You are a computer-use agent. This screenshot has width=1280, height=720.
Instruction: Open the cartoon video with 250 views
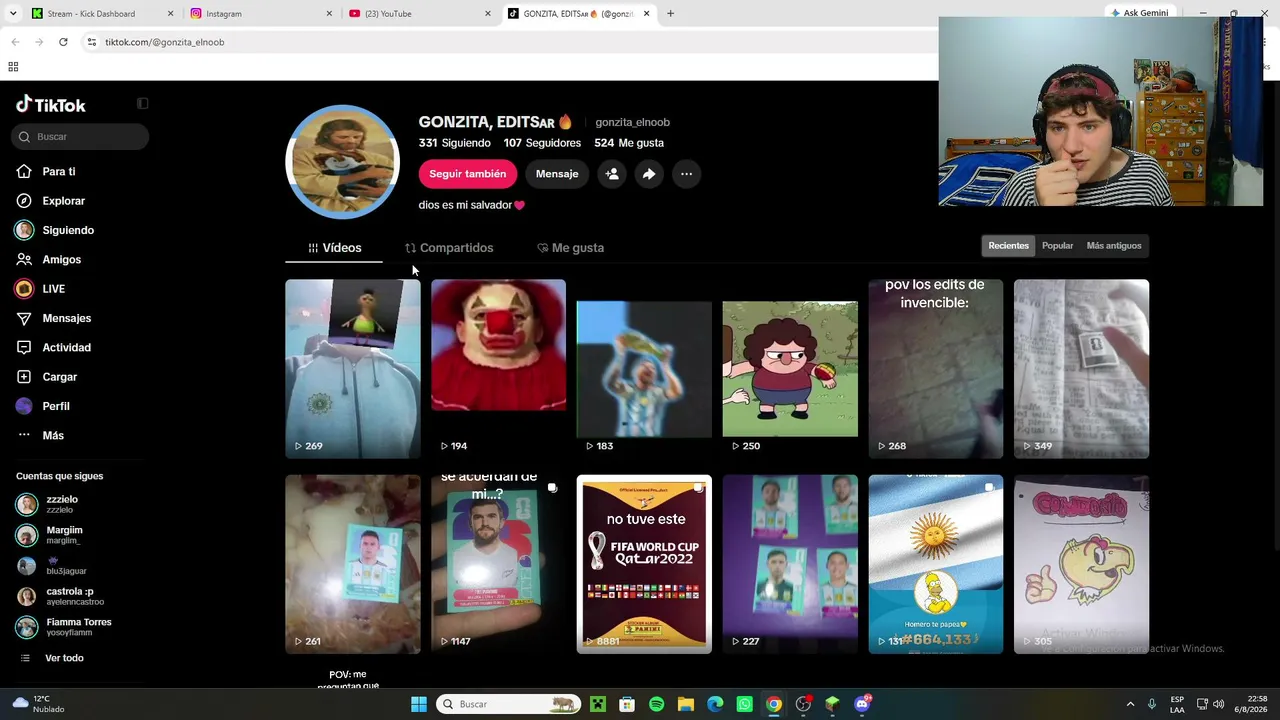tap(790, 369)
